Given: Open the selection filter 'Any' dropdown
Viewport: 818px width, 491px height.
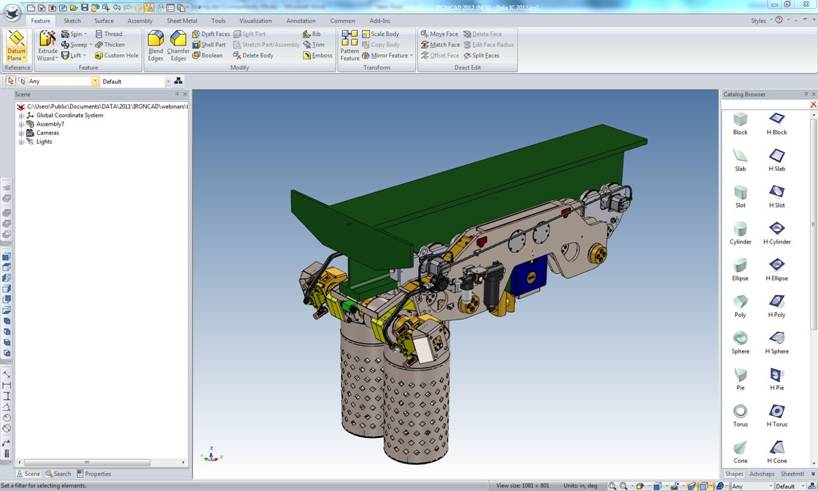Looking at the screenshot, I should click(x=96, y=81).
